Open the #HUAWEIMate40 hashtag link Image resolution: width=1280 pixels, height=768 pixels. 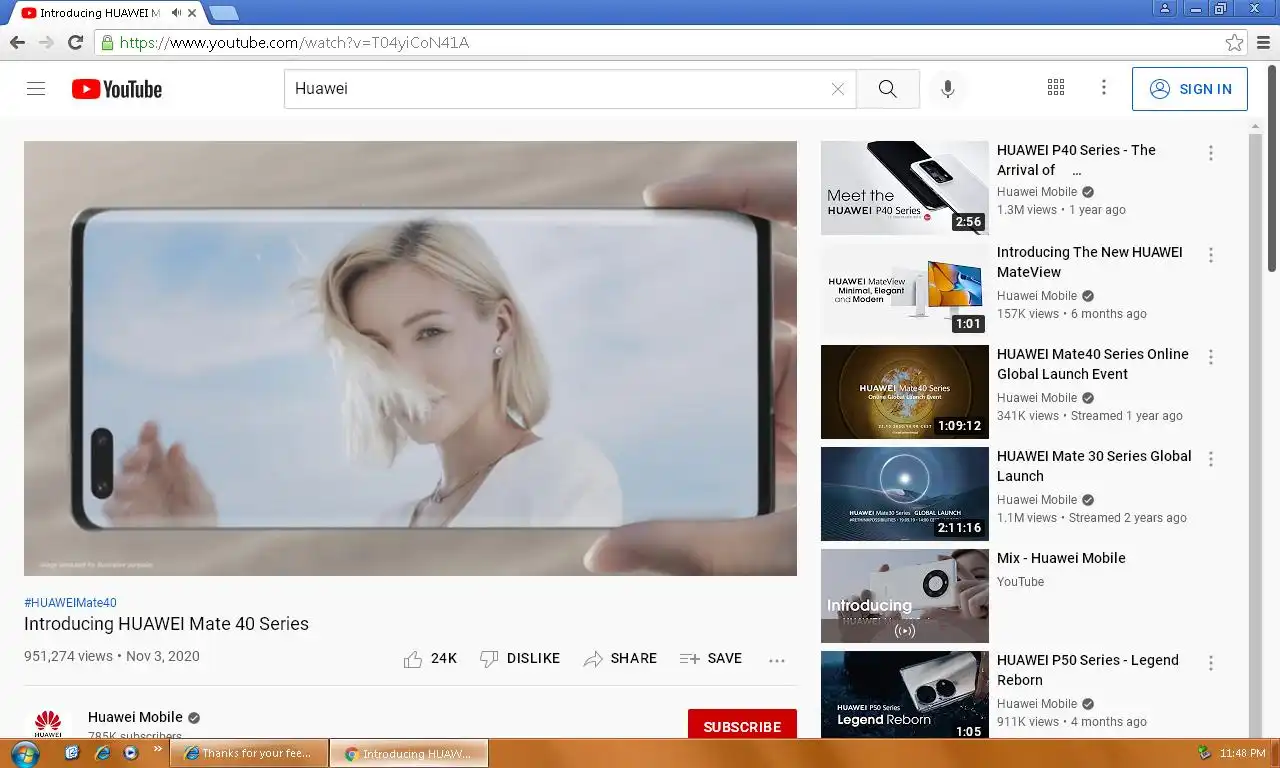pos(70,603)
